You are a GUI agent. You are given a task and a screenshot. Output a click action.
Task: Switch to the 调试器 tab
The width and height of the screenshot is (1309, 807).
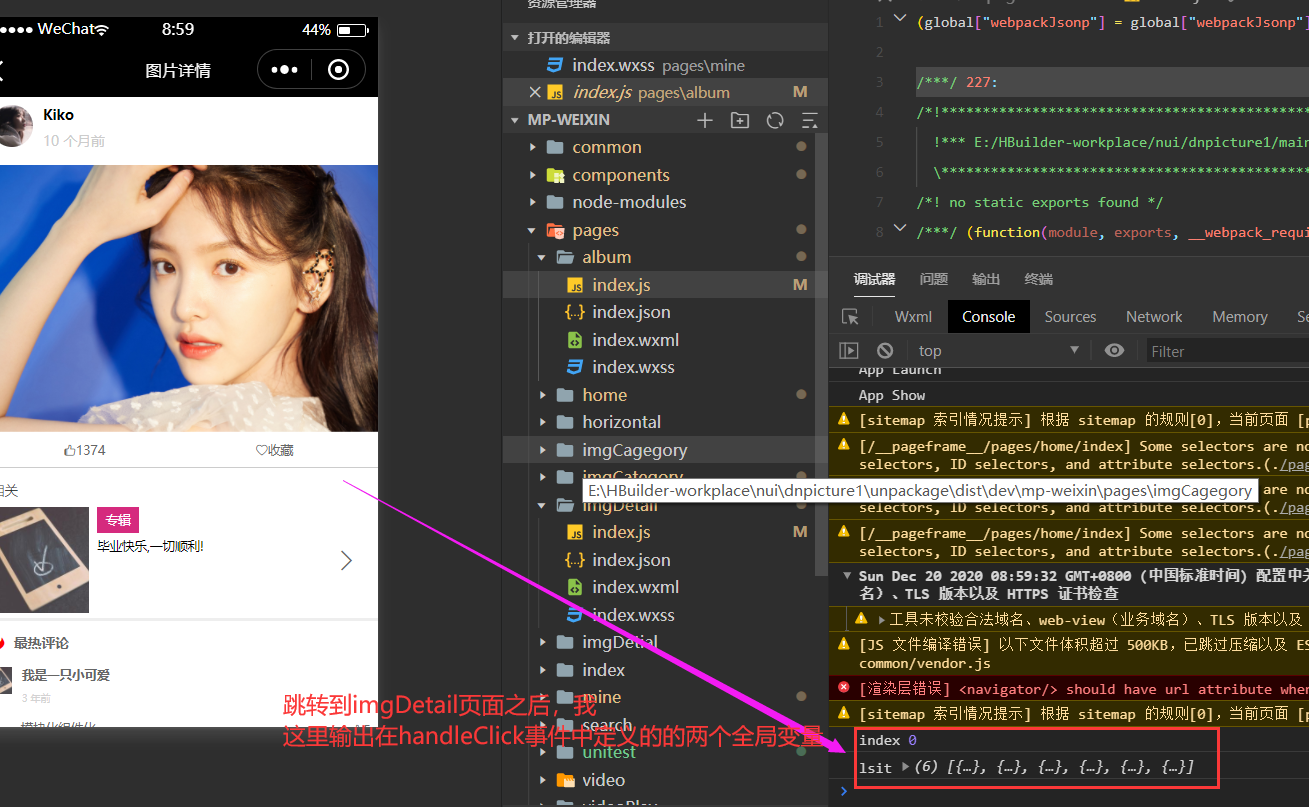point(874,279)
